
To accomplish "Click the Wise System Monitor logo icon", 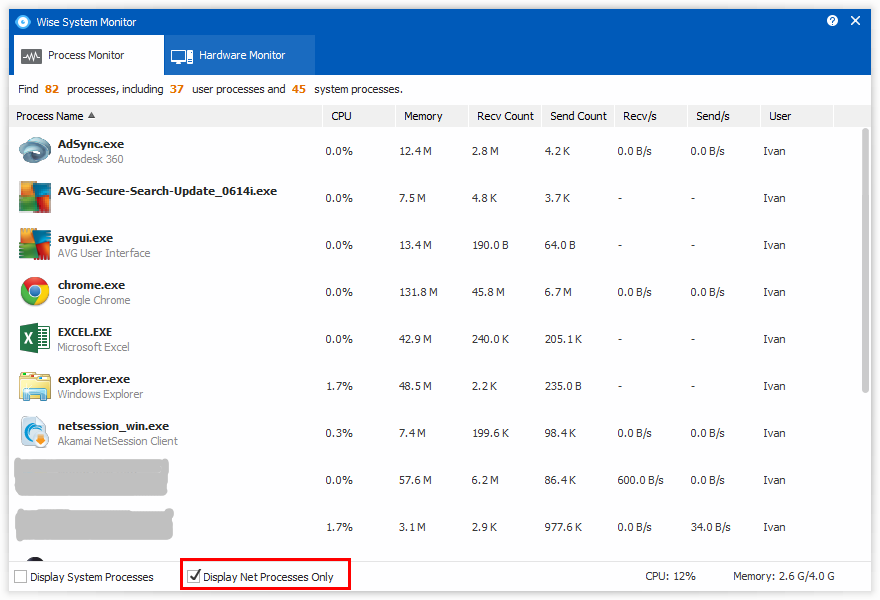I will pos(23,22).
